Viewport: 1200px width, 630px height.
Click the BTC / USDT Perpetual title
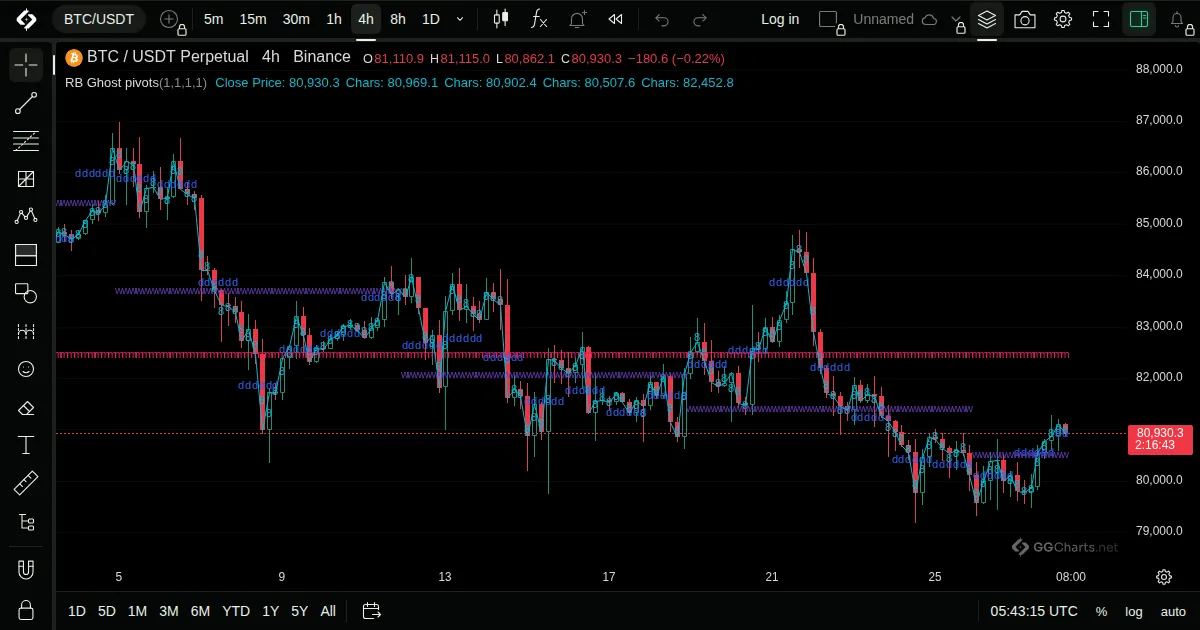(167, 57)
